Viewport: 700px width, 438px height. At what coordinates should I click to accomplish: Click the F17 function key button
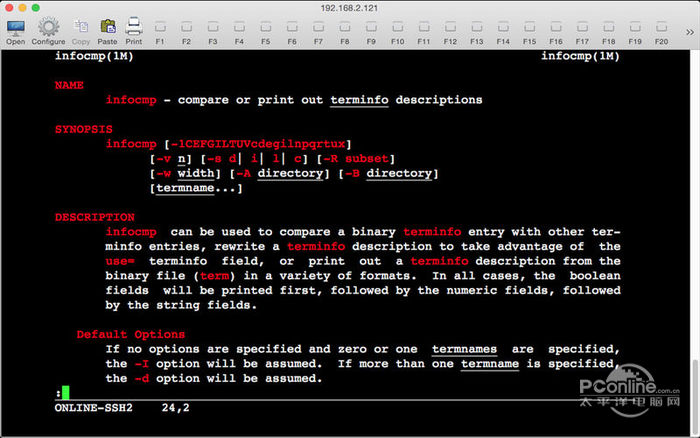pos(582,33)
